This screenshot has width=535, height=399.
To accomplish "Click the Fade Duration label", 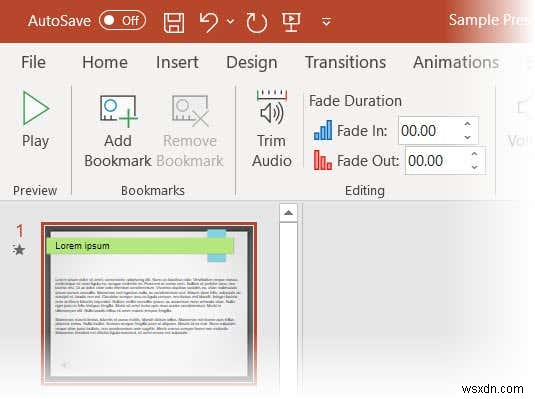I will (355, 101).
